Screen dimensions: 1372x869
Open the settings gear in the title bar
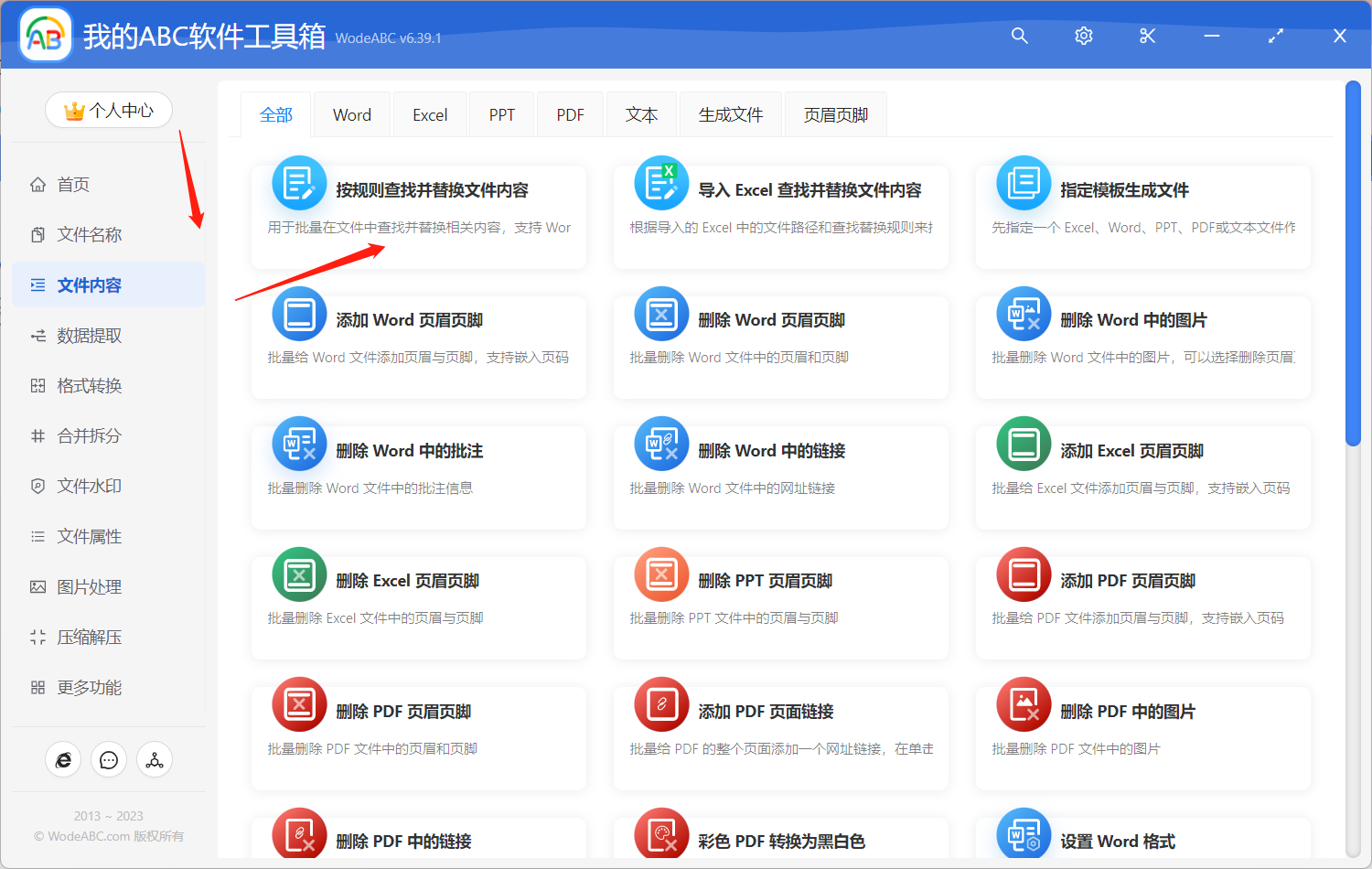click(x=1083, y=36)
